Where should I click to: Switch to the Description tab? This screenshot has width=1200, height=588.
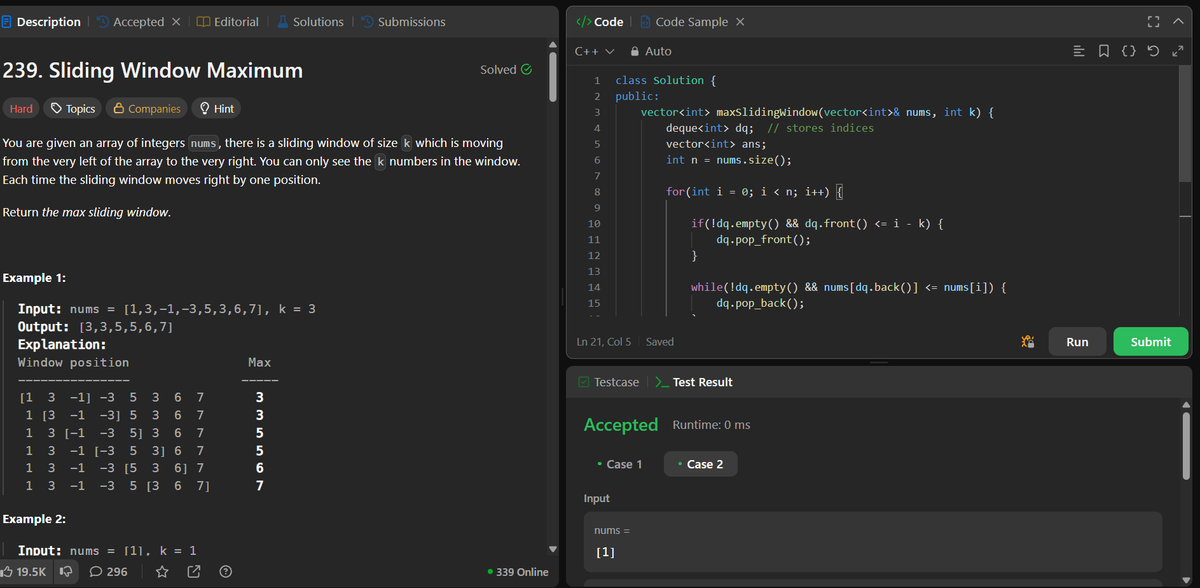(x=42, y=22)
